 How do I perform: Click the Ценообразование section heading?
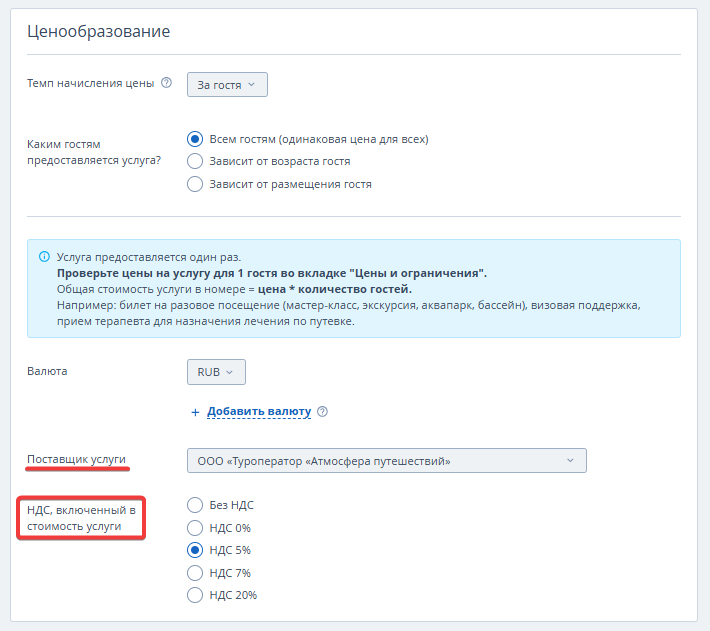(98, 31)
